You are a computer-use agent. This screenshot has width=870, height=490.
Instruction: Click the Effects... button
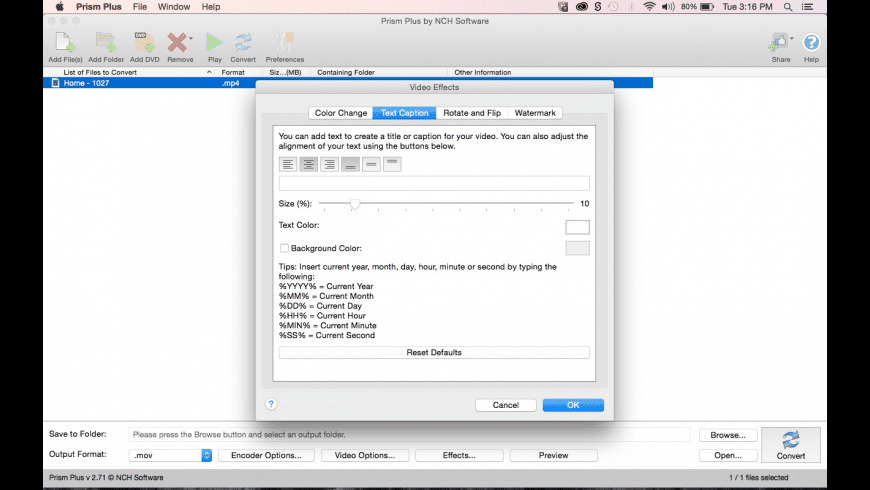[x=459, y=455]
